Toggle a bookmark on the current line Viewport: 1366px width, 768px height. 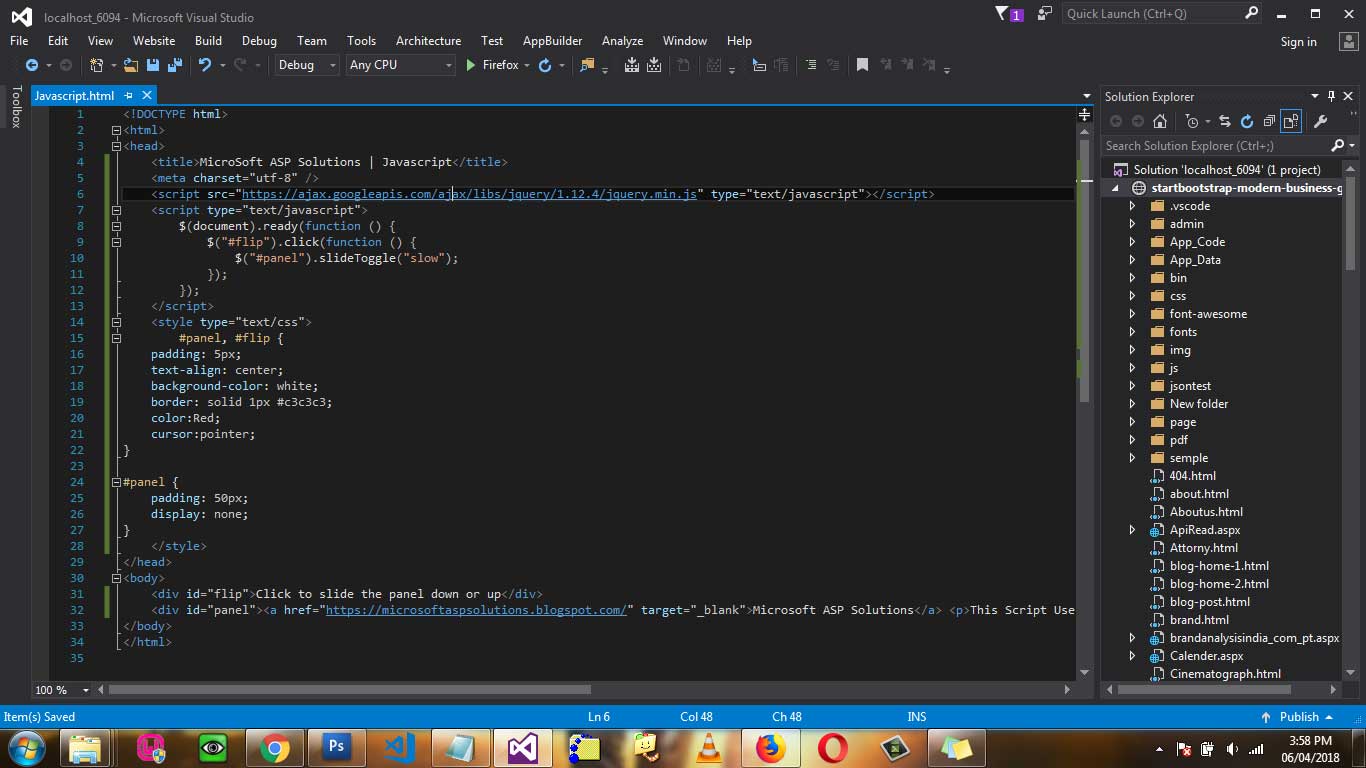click(x=863, y=64)
